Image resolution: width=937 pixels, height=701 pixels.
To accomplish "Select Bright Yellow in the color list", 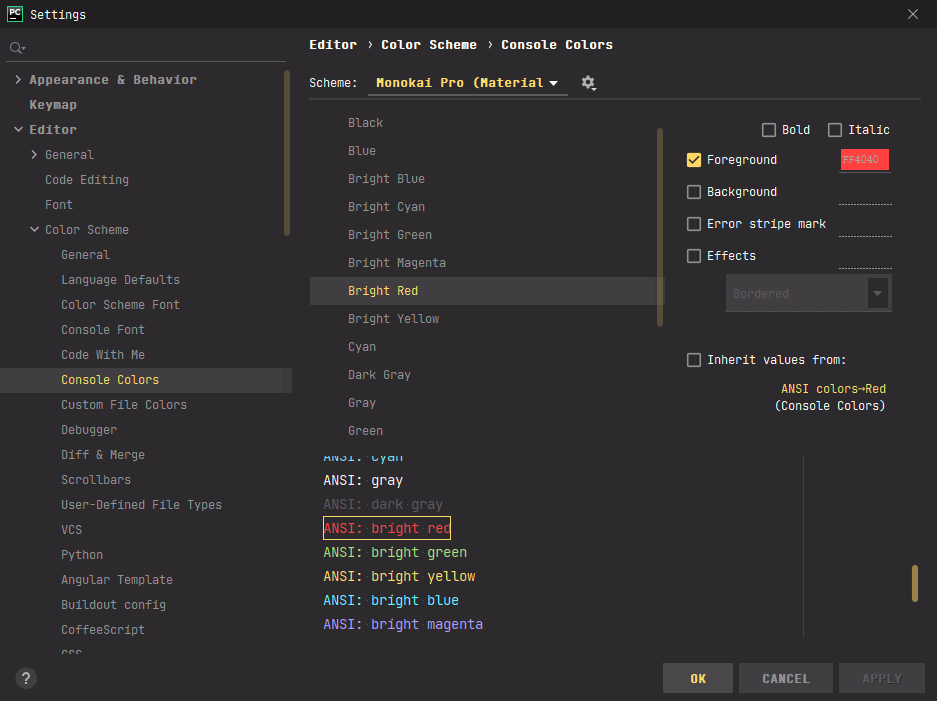I will point(393,319).
